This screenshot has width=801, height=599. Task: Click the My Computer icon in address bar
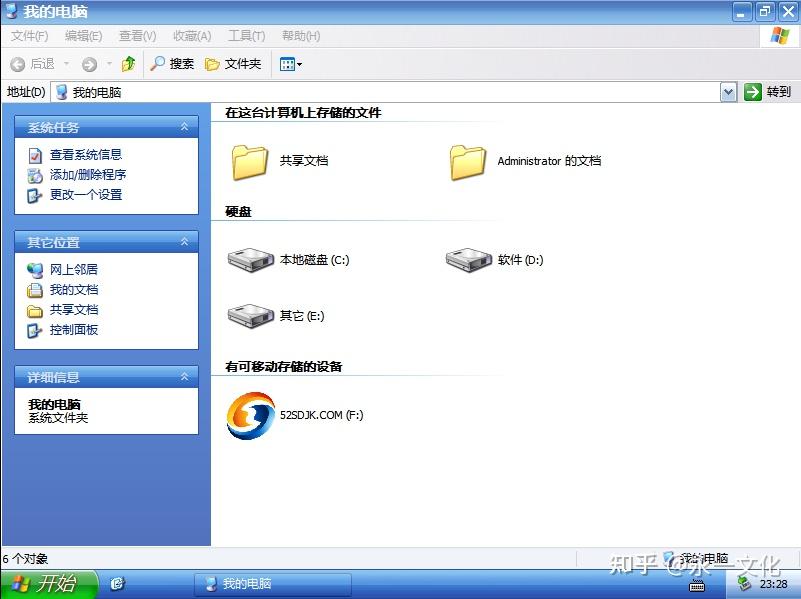62,92
